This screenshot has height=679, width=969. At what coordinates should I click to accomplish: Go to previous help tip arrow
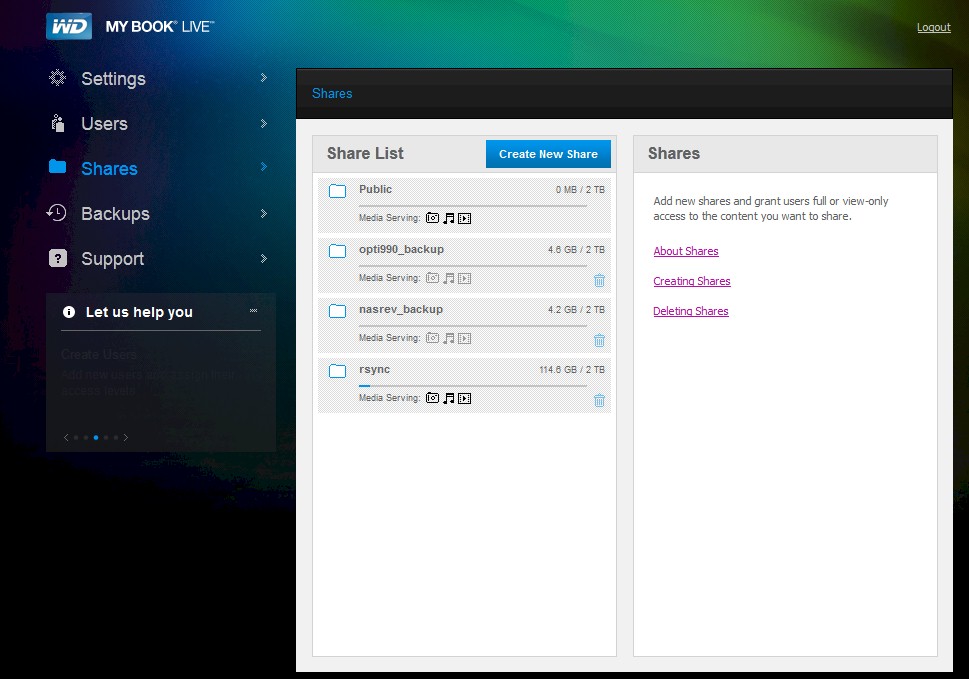66,437
